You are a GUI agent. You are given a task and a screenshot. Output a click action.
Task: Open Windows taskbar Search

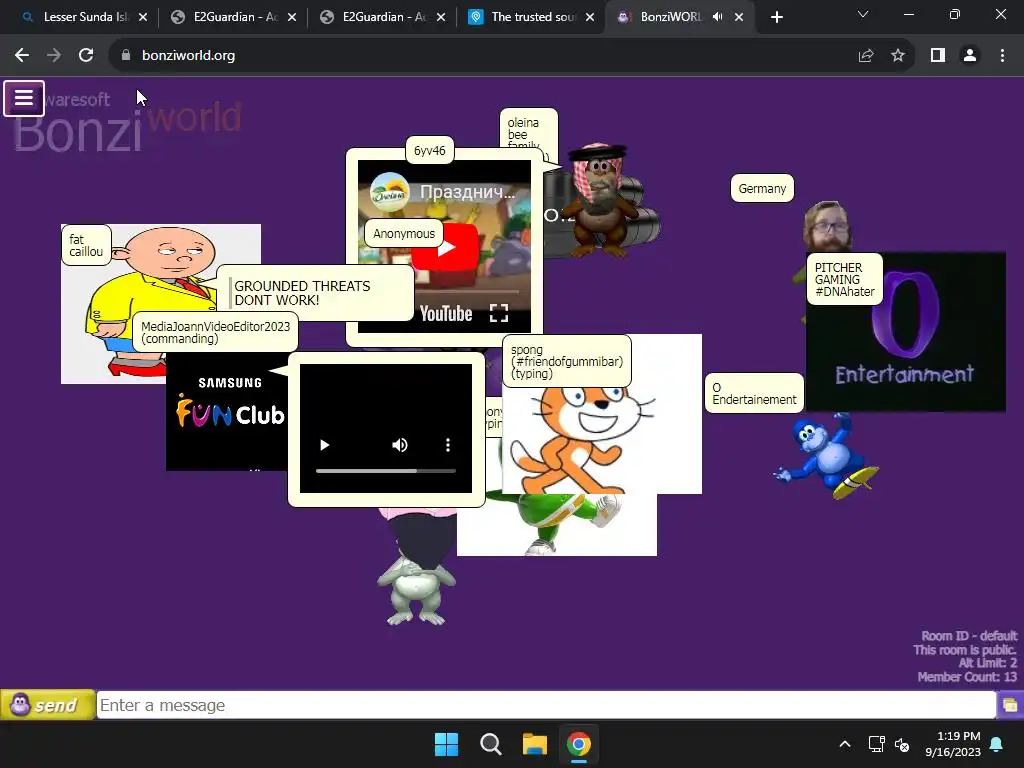click(490, 744)
